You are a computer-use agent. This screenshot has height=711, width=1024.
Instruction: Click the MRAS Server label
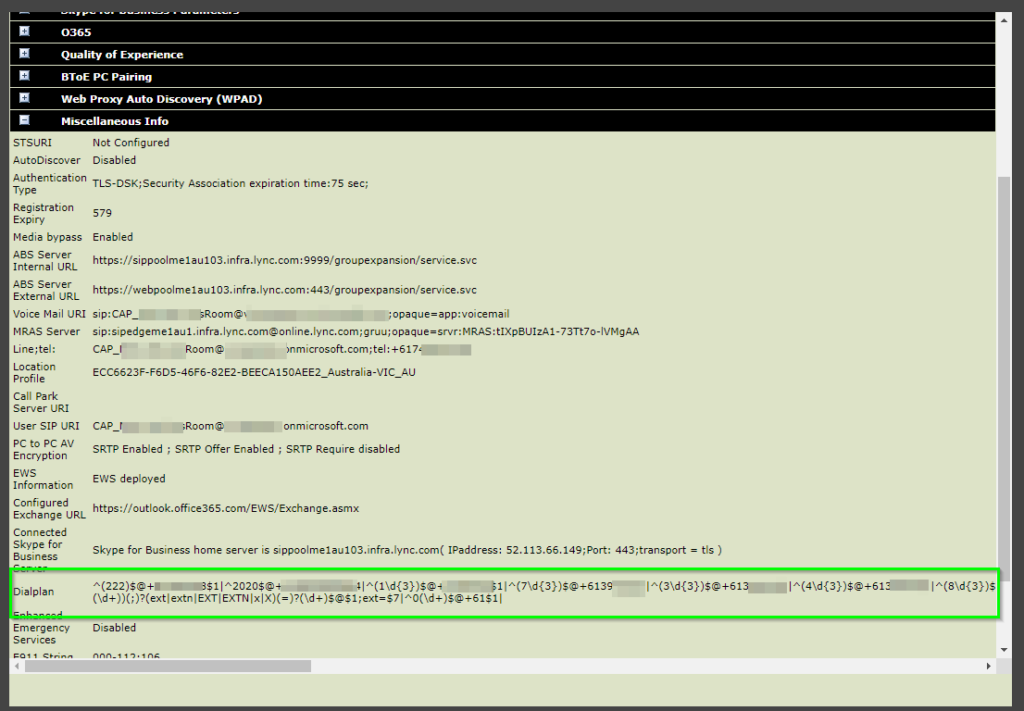[46, 332]
